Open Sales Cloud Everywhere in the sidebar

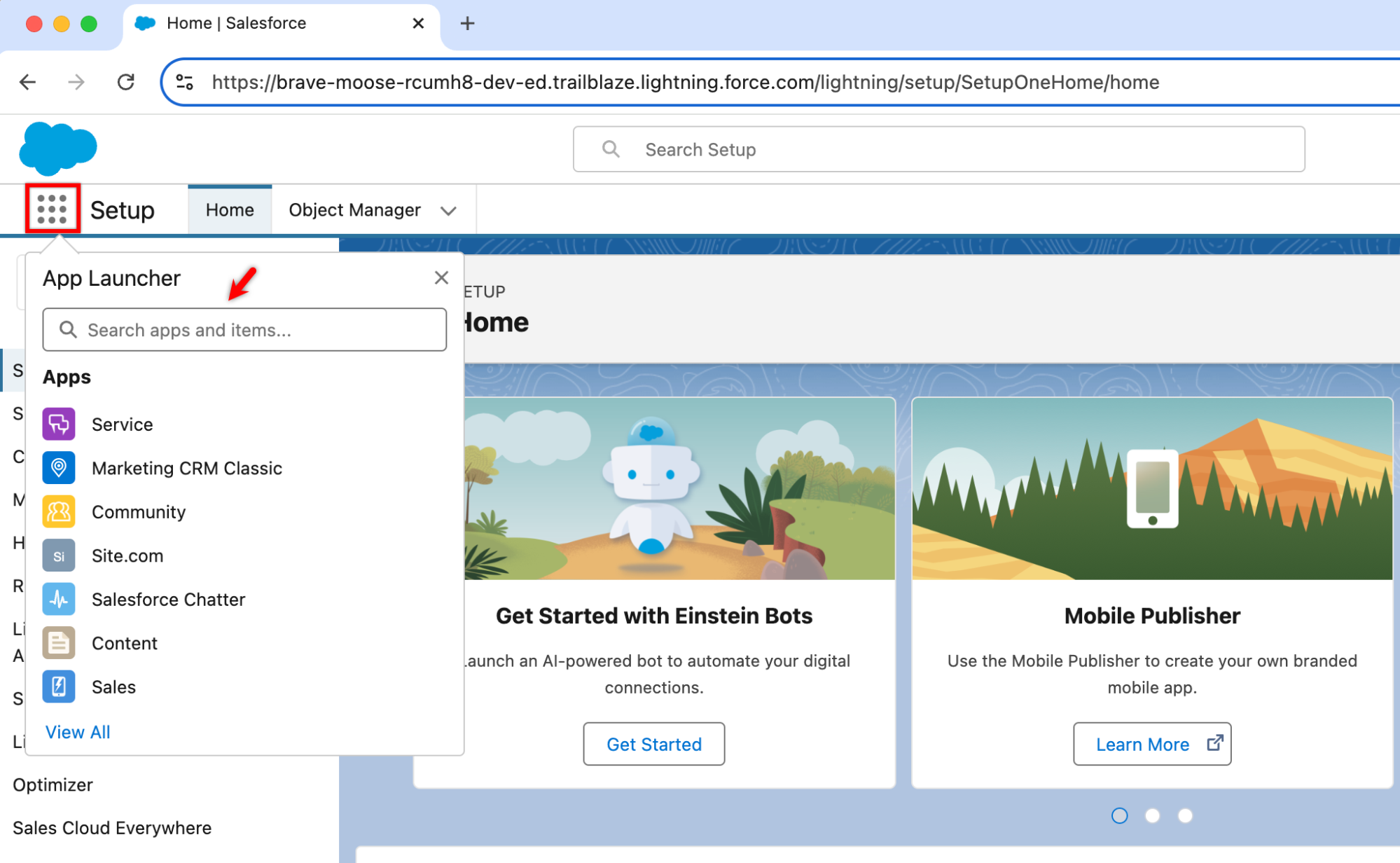point(112,827)
